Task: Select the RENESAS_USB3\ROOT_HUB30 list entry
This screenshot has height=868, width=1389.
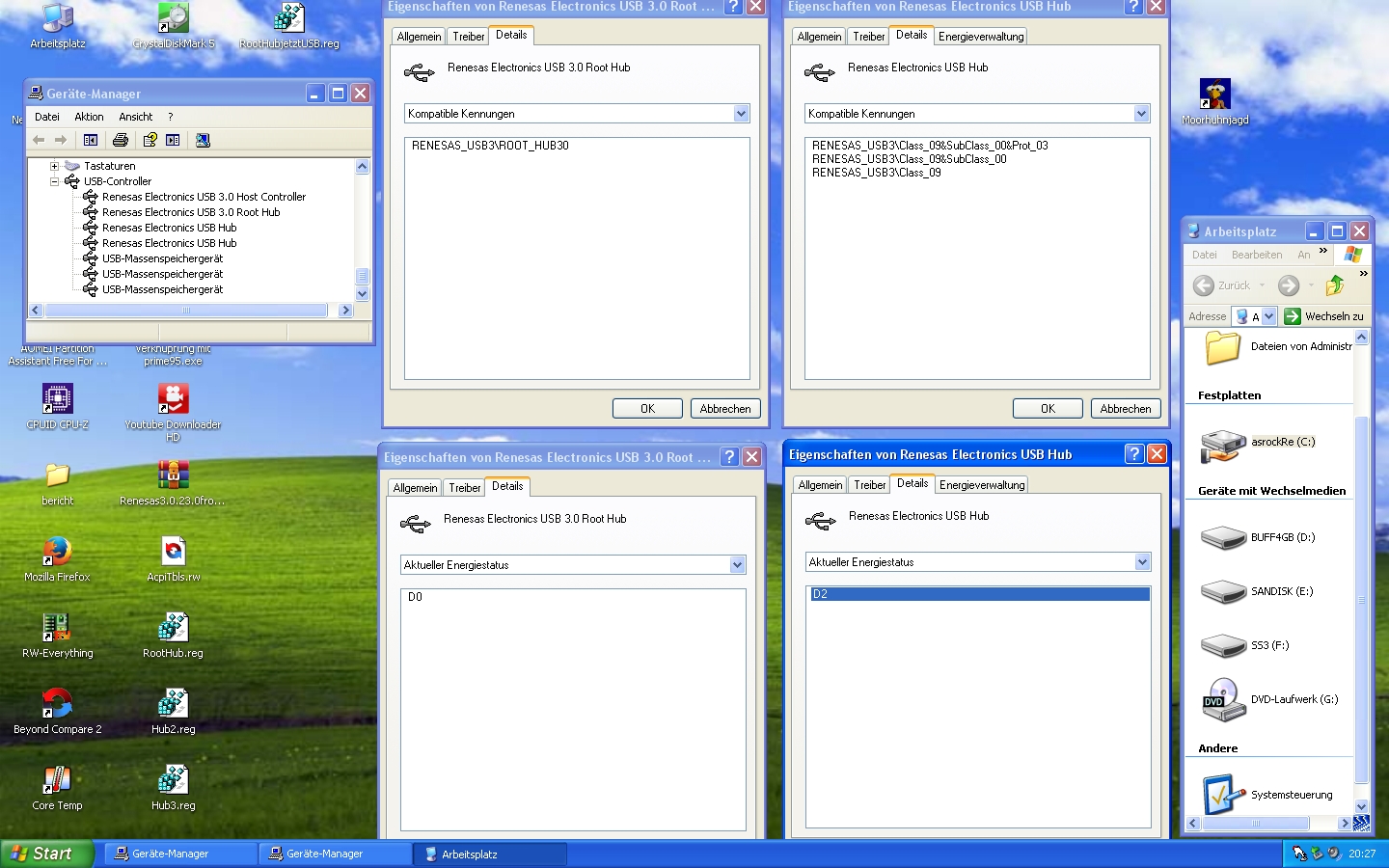Action: tap(490, 146)
